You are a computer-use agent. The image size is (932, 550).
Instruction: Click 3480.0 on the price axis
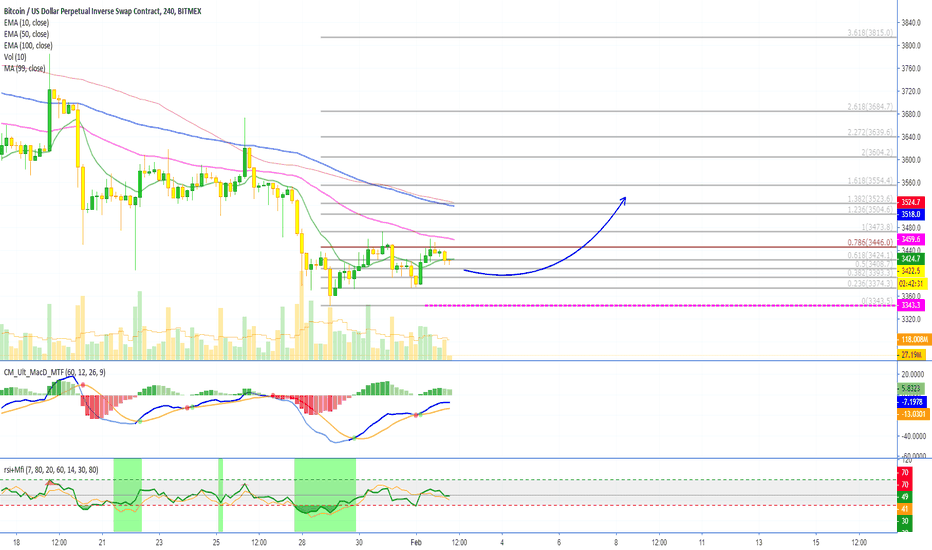point(911,228)
